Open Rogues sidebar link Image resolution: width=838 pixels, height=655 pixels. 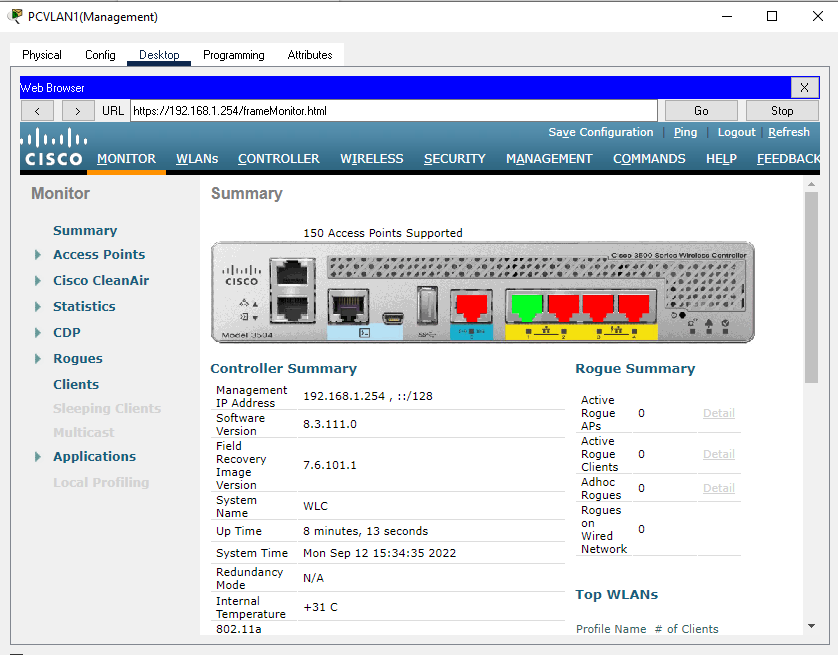(77, 358)
